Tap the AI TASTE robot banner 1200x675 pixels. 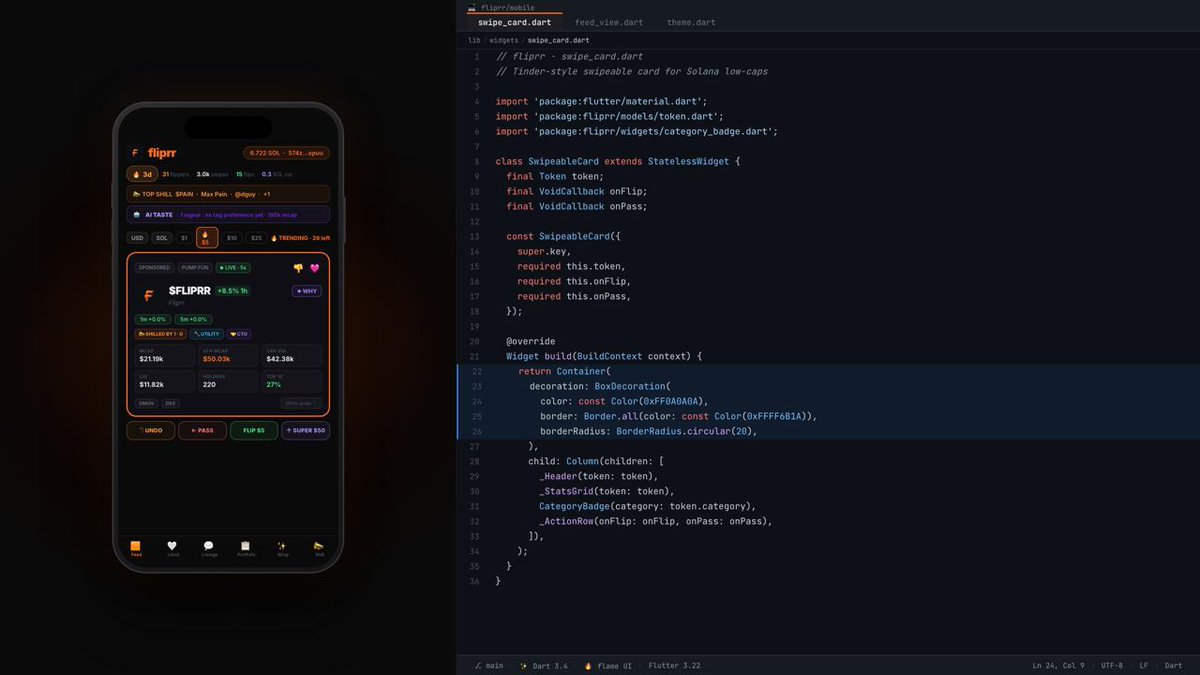coord(228,214)
